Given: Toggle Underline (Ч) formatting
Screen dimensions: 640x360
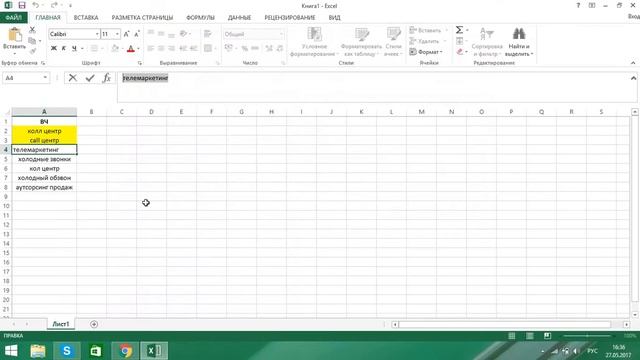Looking at the screenshot, I should (74, 49).
